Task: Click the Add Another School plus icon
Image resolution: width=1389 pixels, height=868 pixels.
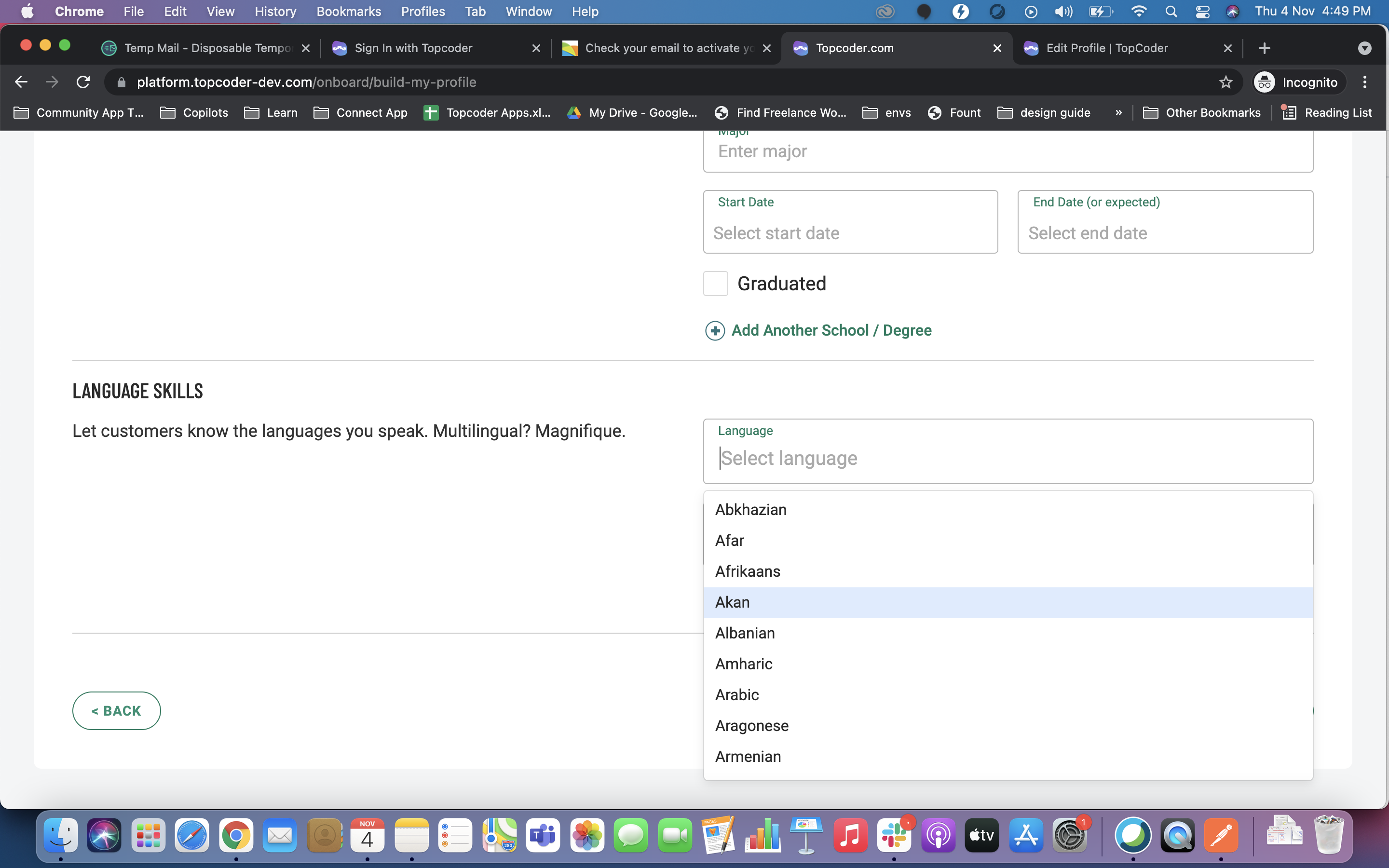Action: [x=715, y=331]
